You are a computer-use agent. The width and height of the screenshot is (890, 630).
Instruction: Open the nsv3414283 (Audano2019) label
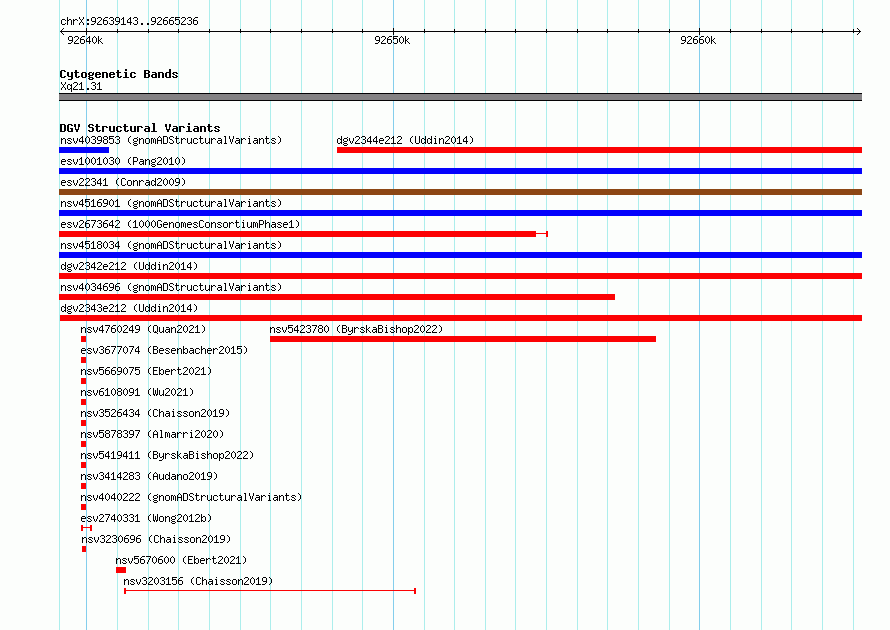tap(149, 476)
